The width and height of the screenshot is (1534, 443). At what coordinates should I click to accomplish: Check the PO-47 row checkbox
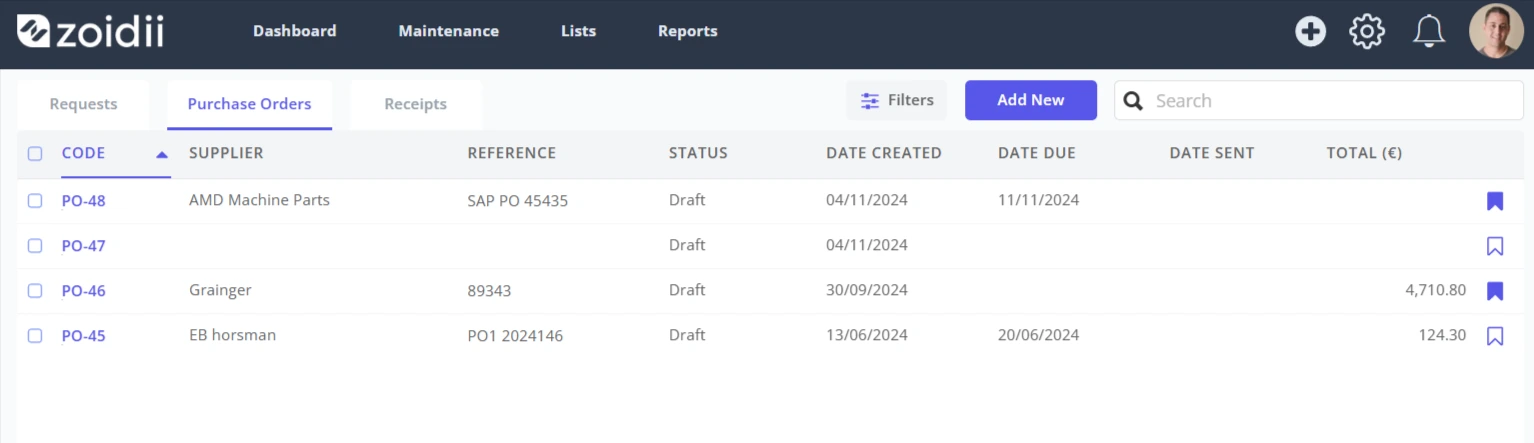pyautogui.click(x=35, y=246)
